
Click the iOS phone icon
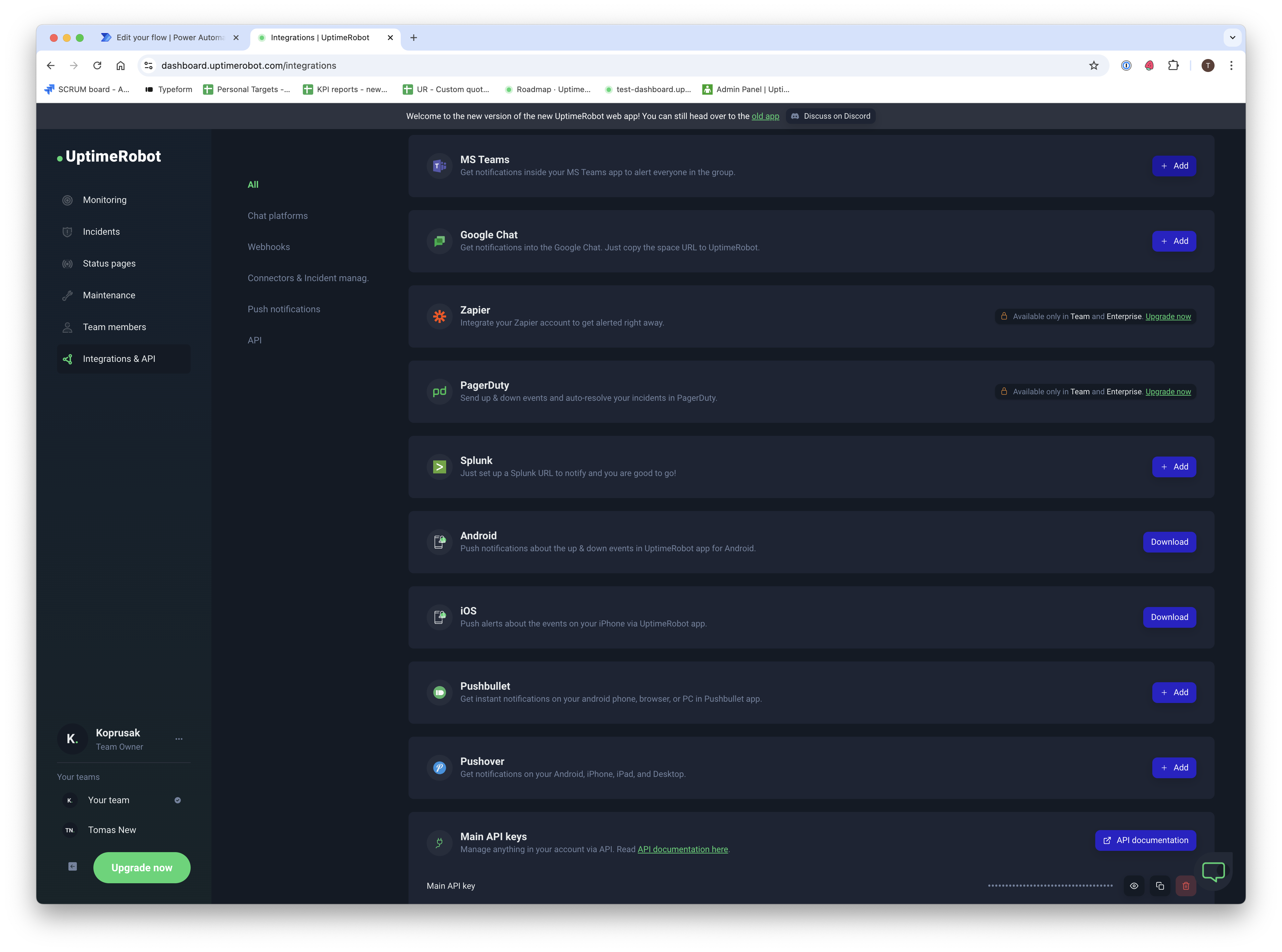point(439,617)
